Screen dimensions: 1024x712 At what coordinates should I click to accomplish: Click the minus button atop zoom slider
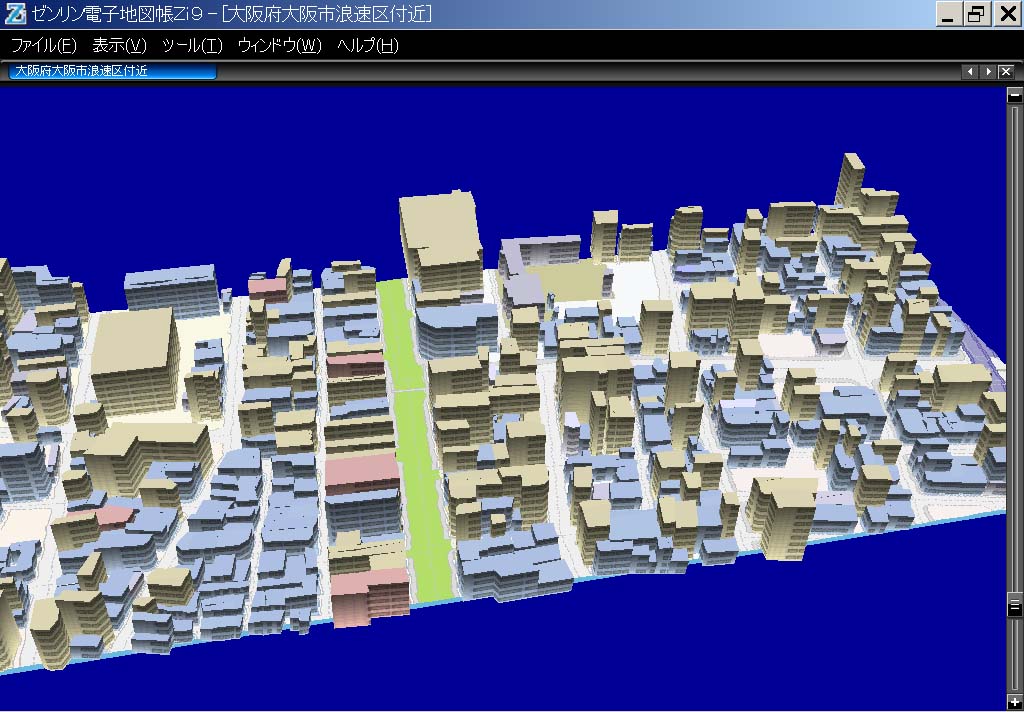pos(1015,96)
